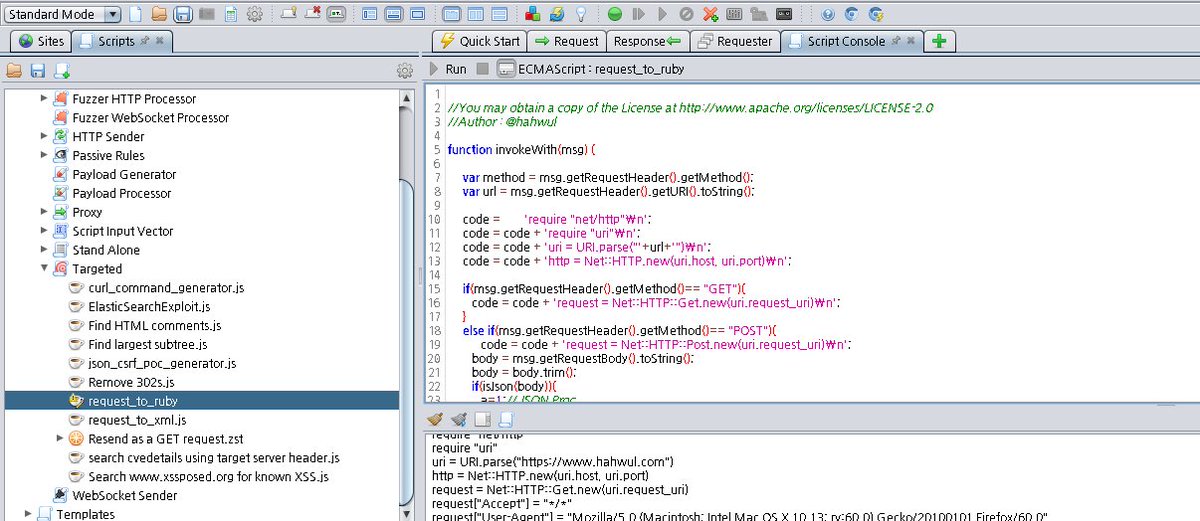Expand the Fuzzer HTTP Processor node
This screenshot has width=1200, height=521.
(x=44, y=98)
